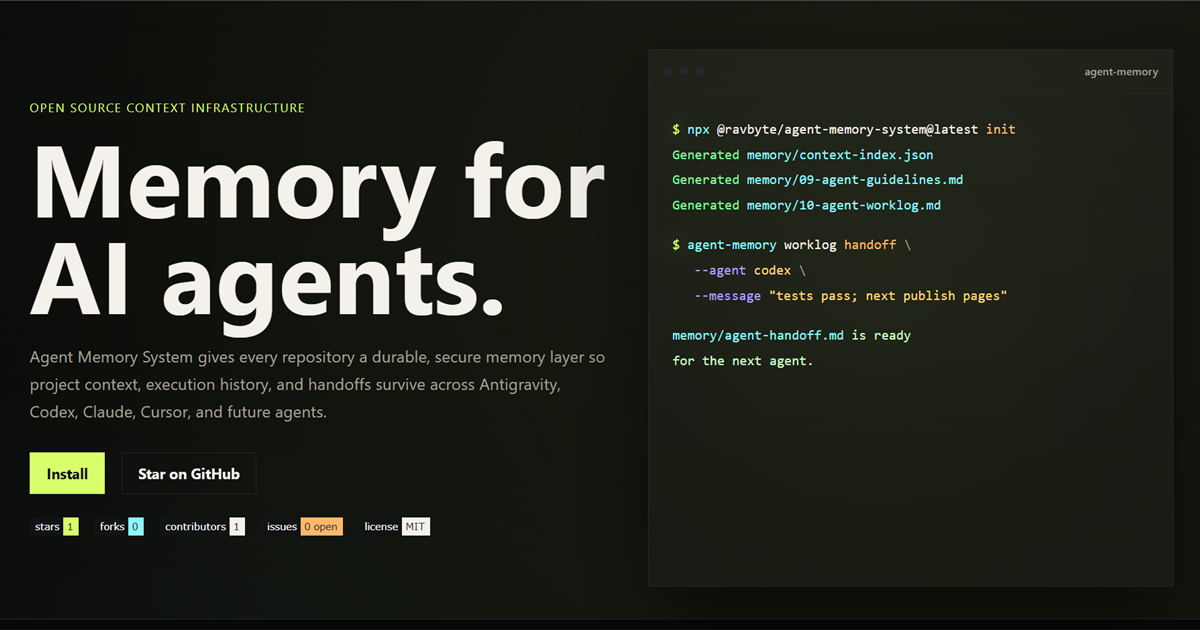
Task: Open the license MIT badge
Action: pyautogui.click(x=396, y=526)
